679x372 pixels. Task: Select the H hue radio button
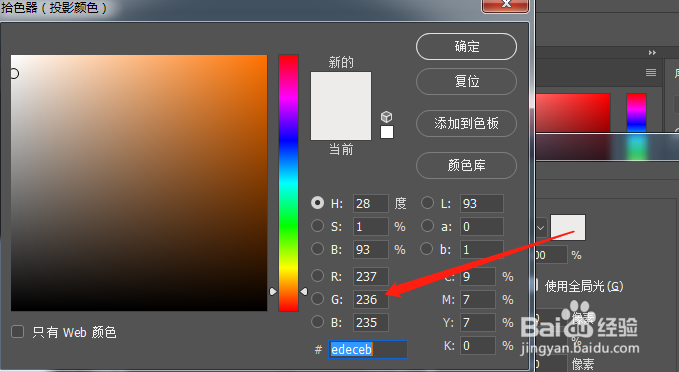click(x=317, y=203)
